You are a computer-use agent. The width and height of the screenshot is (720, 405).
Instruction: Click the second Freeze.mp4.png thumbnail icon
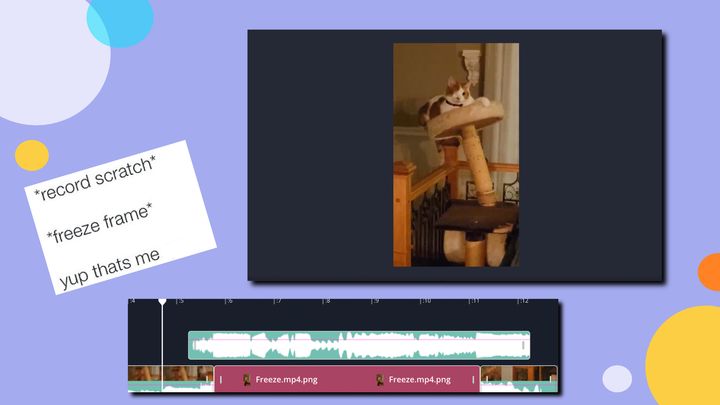click(x=380, y=380)
